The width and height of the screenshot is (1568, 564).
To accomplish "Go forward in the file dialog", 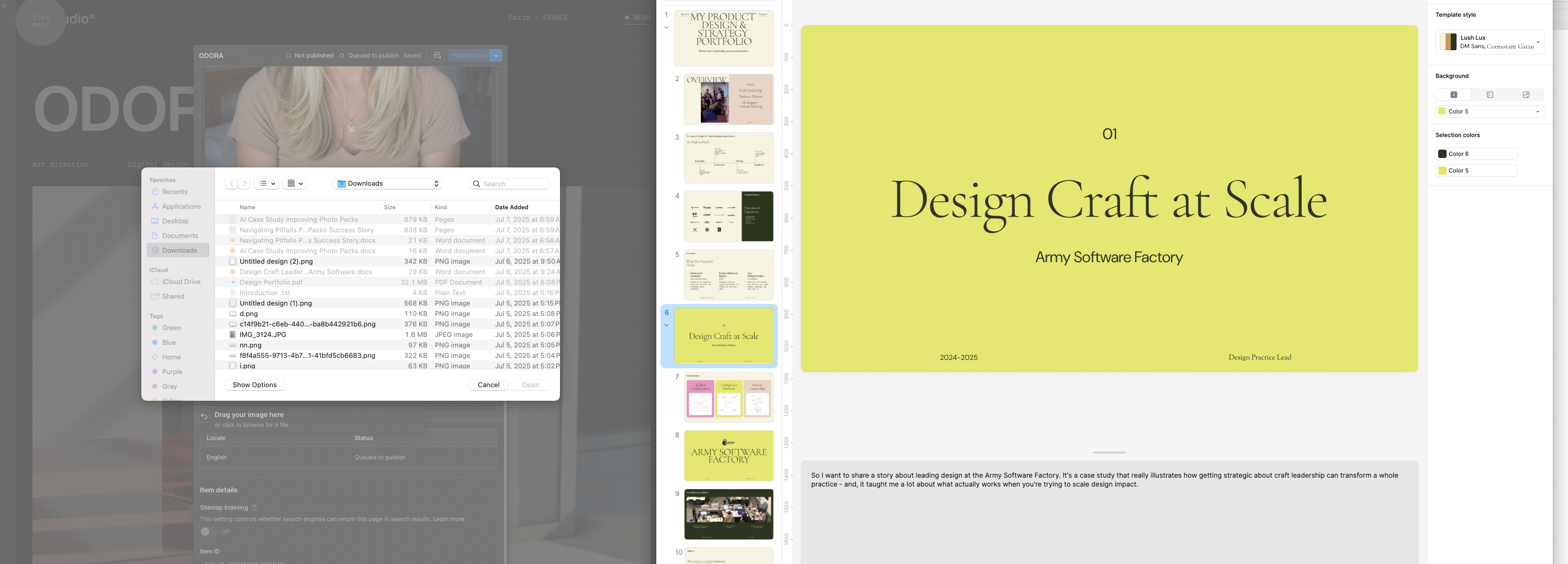I will (244, 183).
